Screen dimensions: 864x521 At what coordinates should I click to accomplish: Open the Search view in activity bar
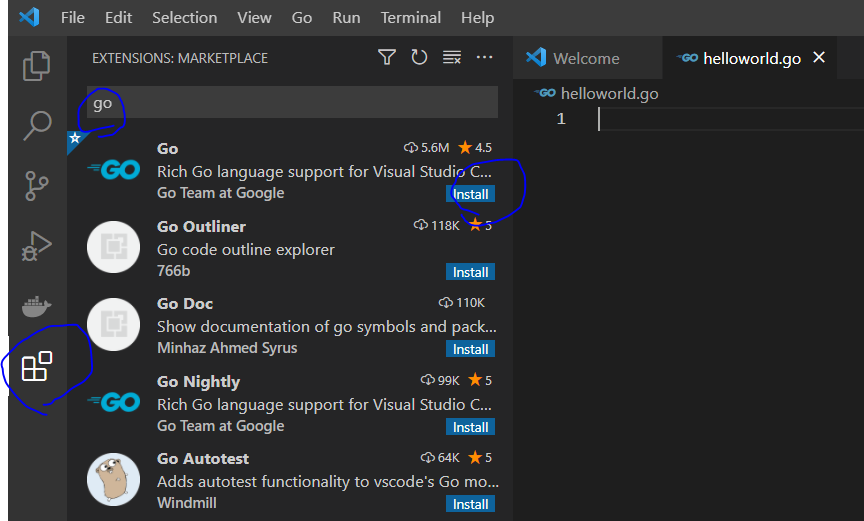click(37, 126)
